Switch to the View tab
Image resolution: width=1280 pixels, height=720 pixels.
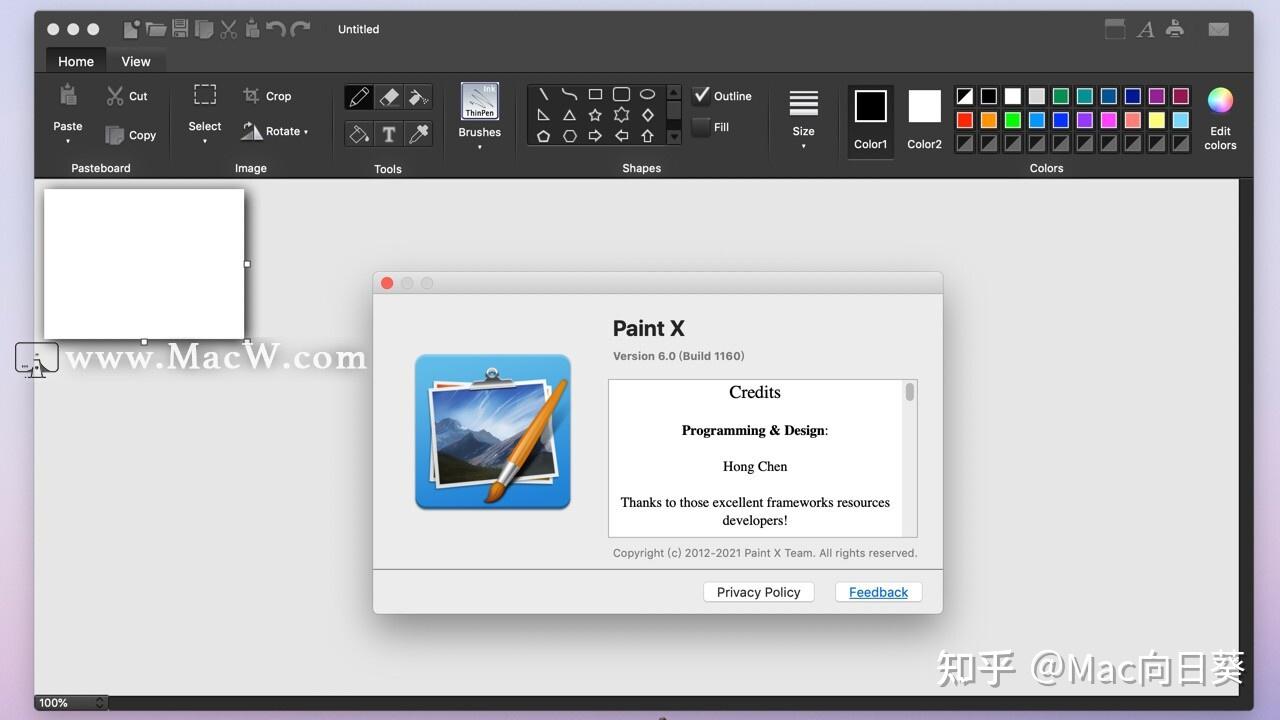click(135, 61)
